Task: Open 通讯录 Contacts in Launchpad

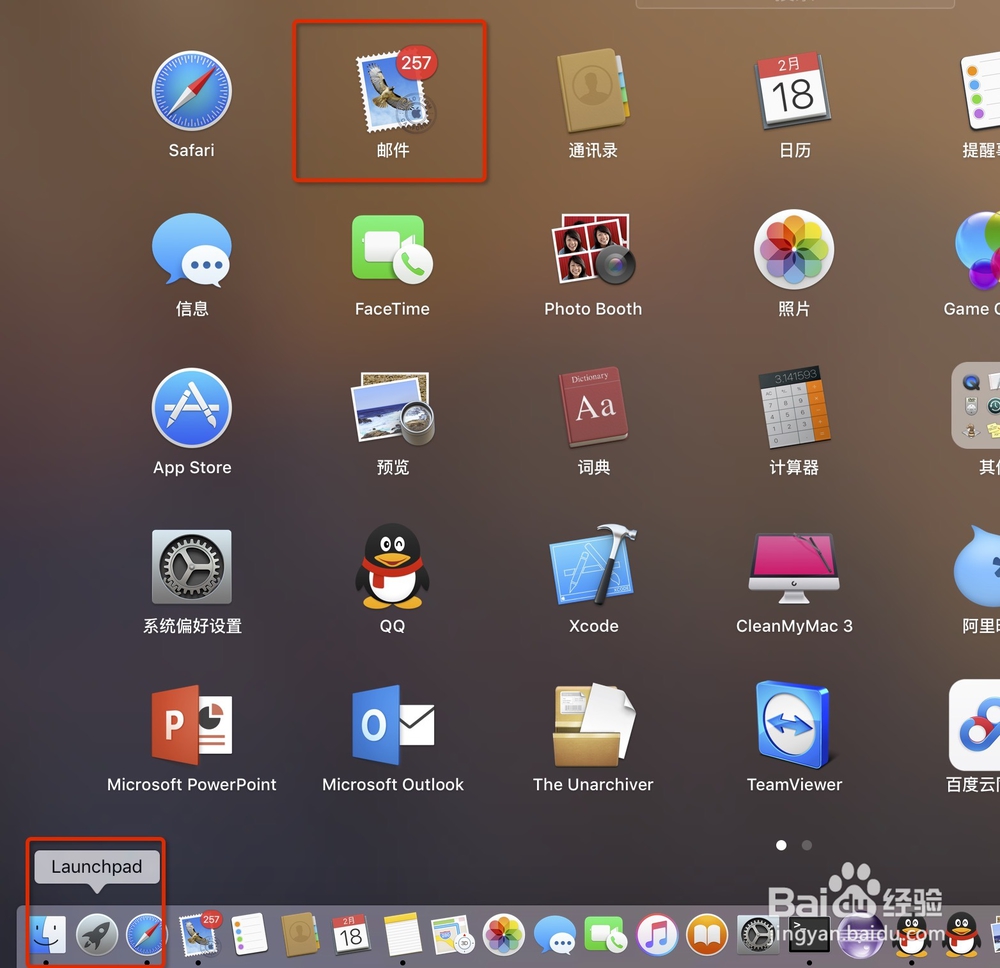Action: click(593, 90)
